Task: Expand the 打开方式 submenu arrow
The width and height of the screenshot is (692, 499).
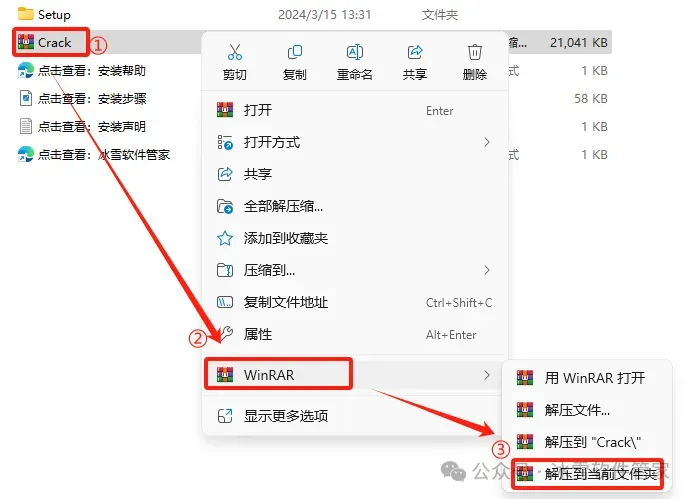Action: pyautogui.click(x=487, y=142)
